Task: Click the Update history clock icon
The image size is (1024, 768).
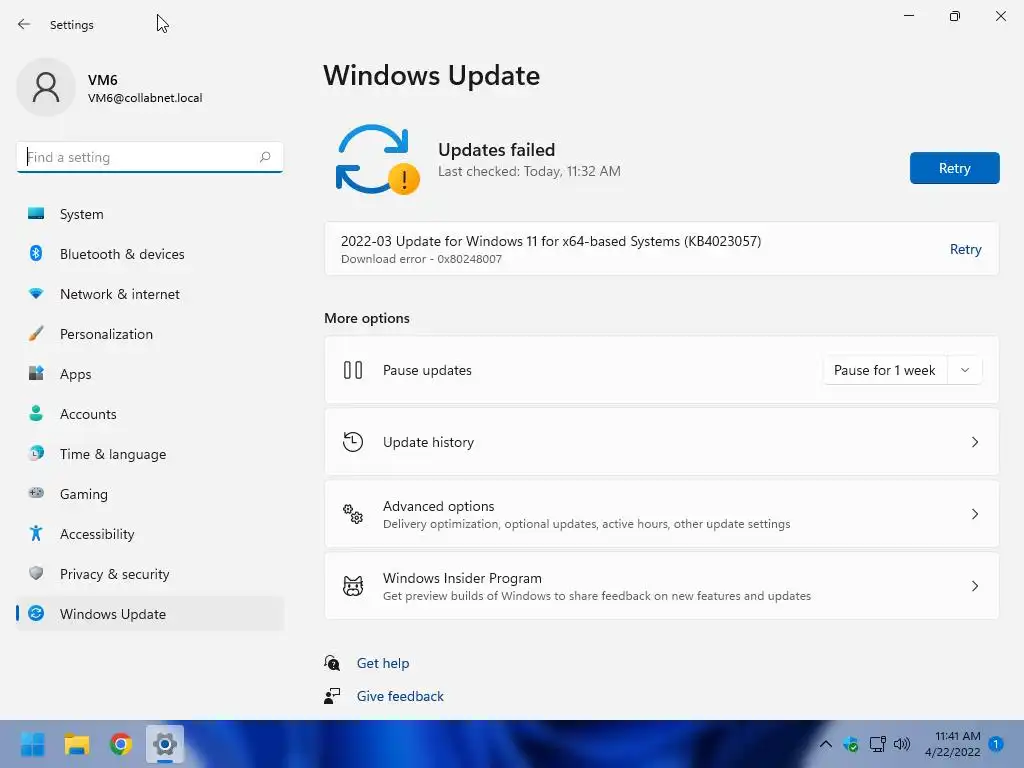Action: (x=353, y=442)
